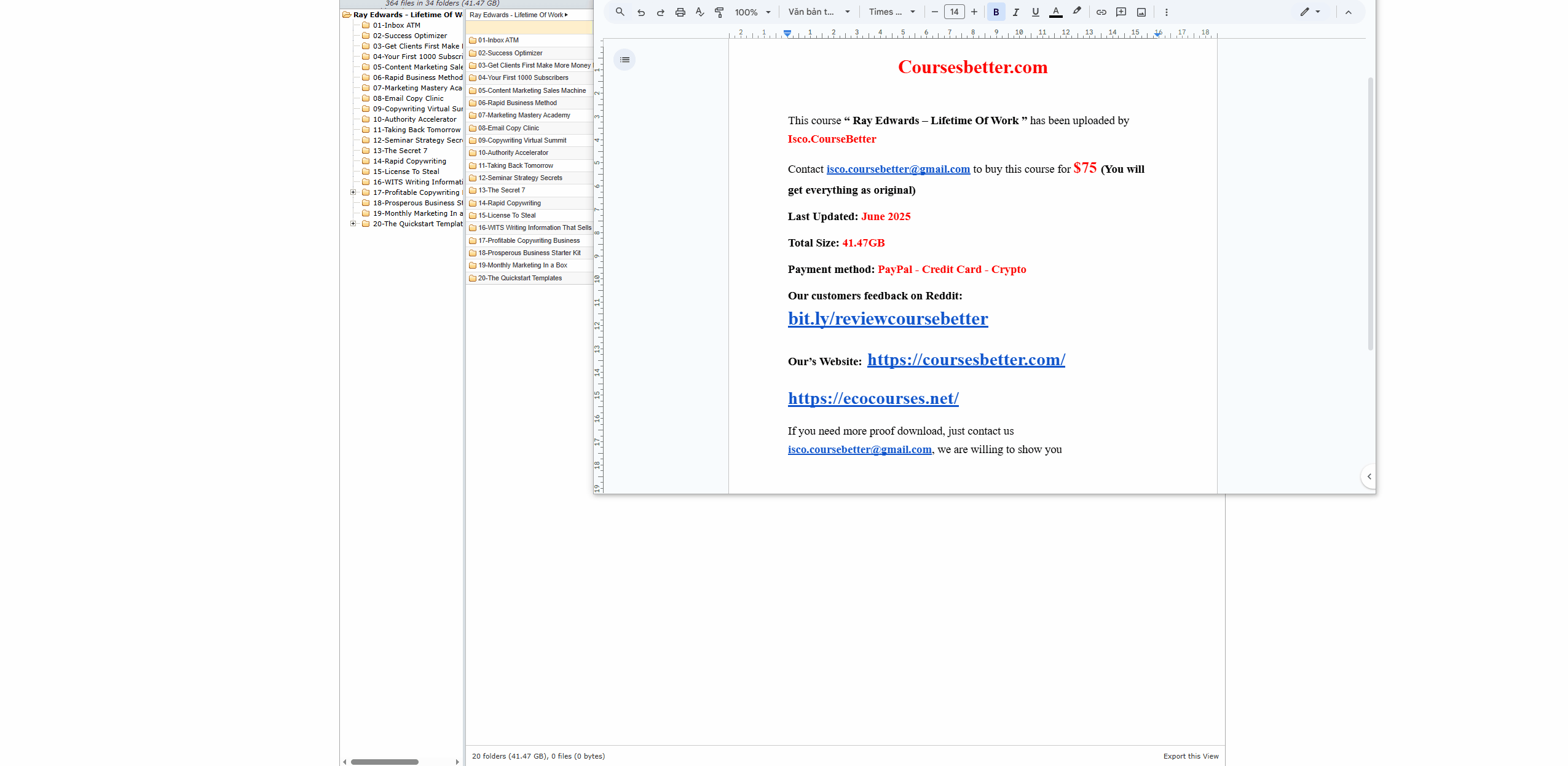Open the Times font dropdown
The image size is (1568, 766).
pos(891,12)
